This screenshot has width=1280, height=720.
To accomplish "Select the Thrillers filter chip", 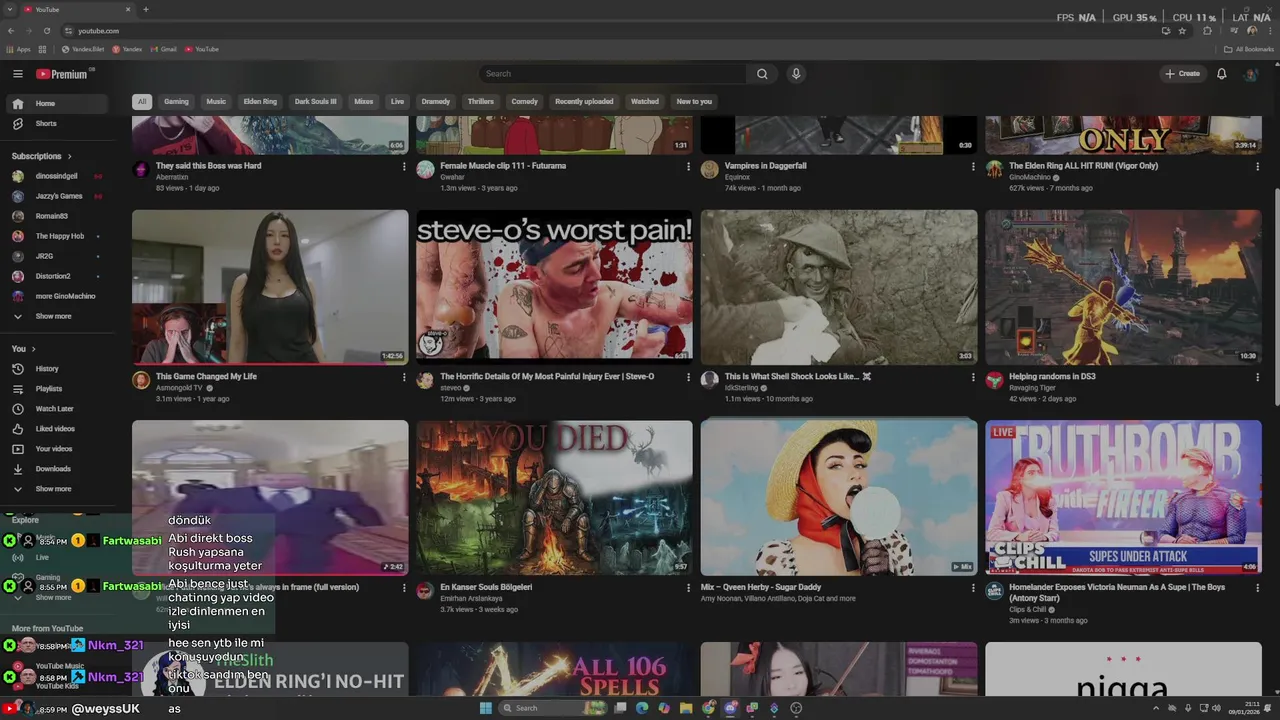I will coord(481,102).
